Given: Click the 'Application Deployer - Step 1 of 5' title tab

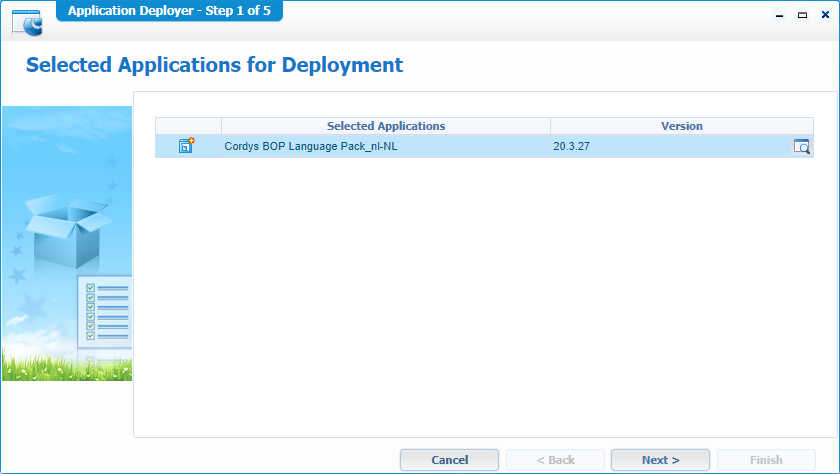Looking at the screenshot, I should coord(169,11).
